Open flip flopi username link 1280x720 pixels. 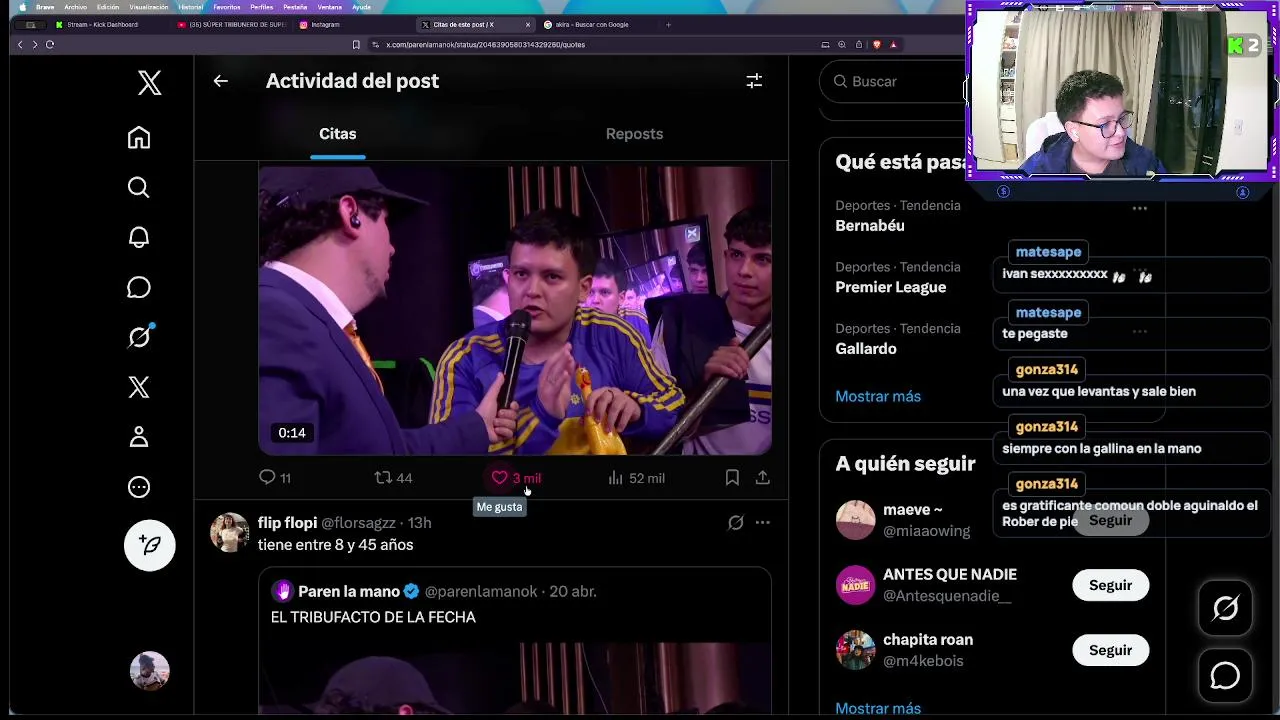288,523
